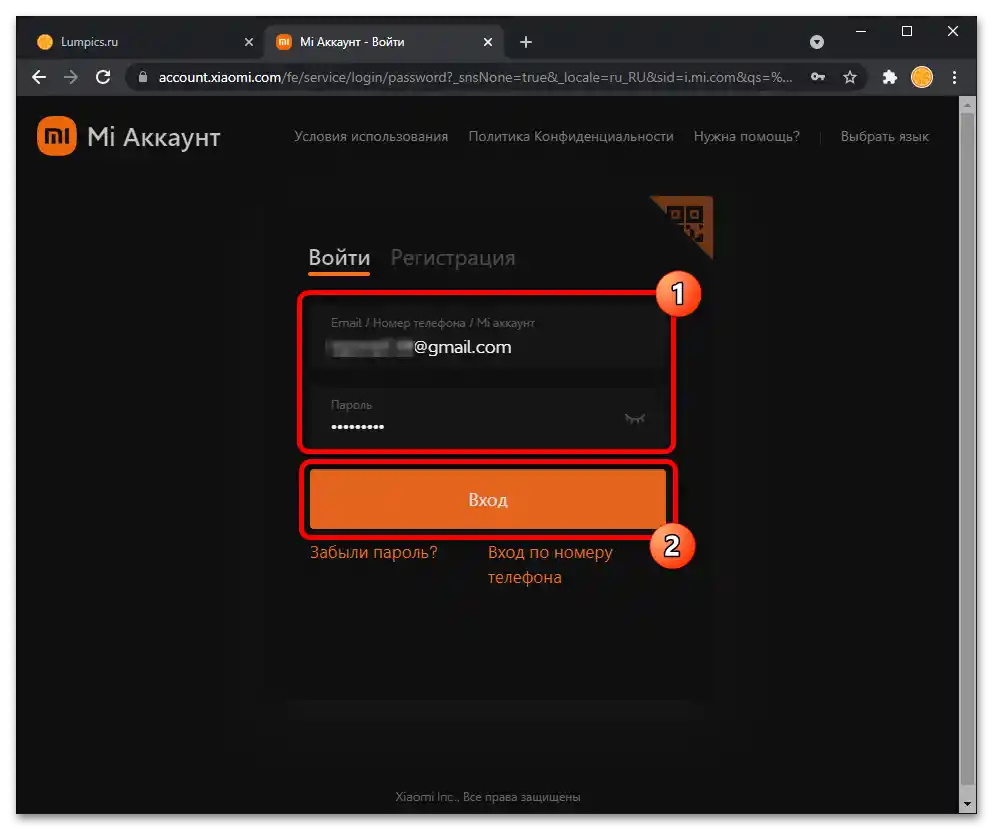Image resolution: width=993 pixels, height=830 pixels.
Task: Go back with browser back arrow
Action: (39, 77)
